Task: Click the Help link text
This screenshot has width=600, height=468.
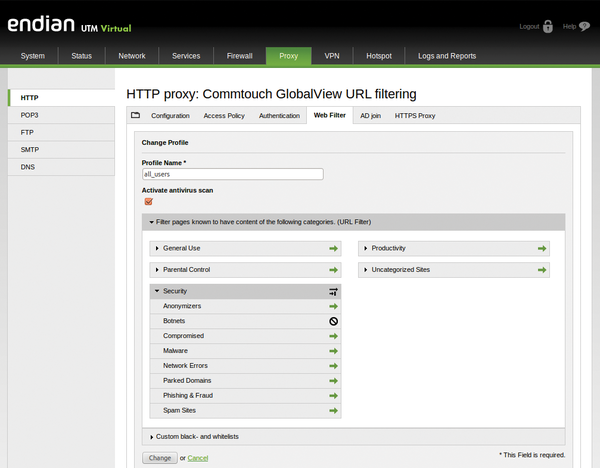Action: [x=569, y=26]
